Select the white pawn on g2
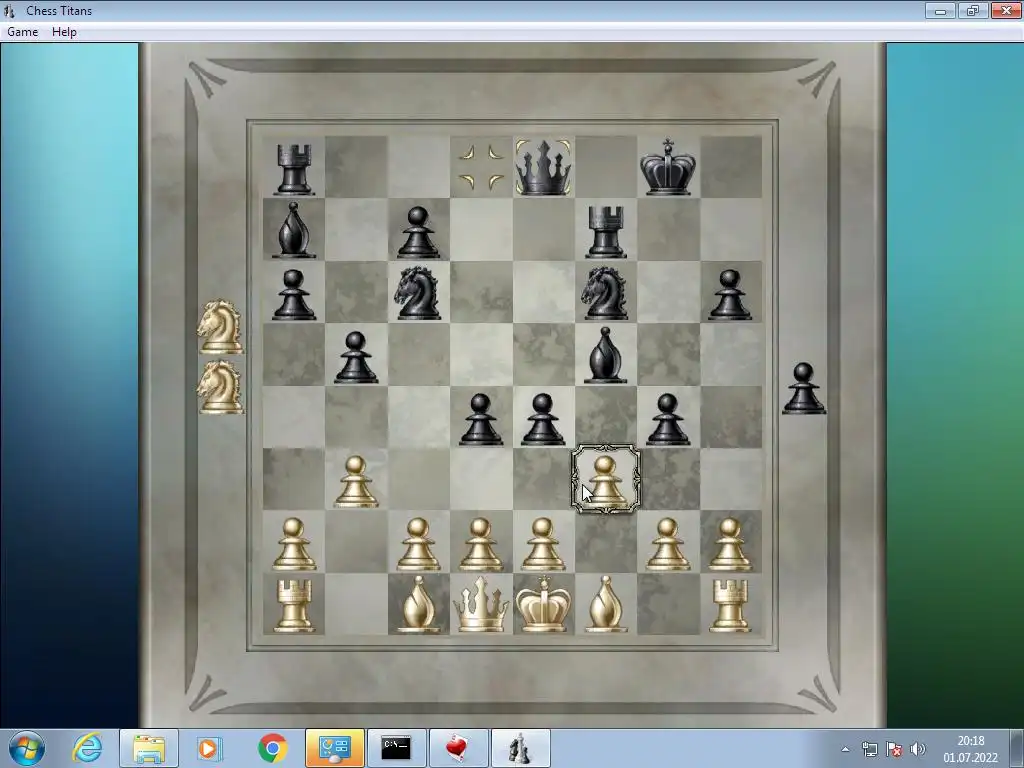1024x768 pixels. pyautogui.click(x=667, y=545)
